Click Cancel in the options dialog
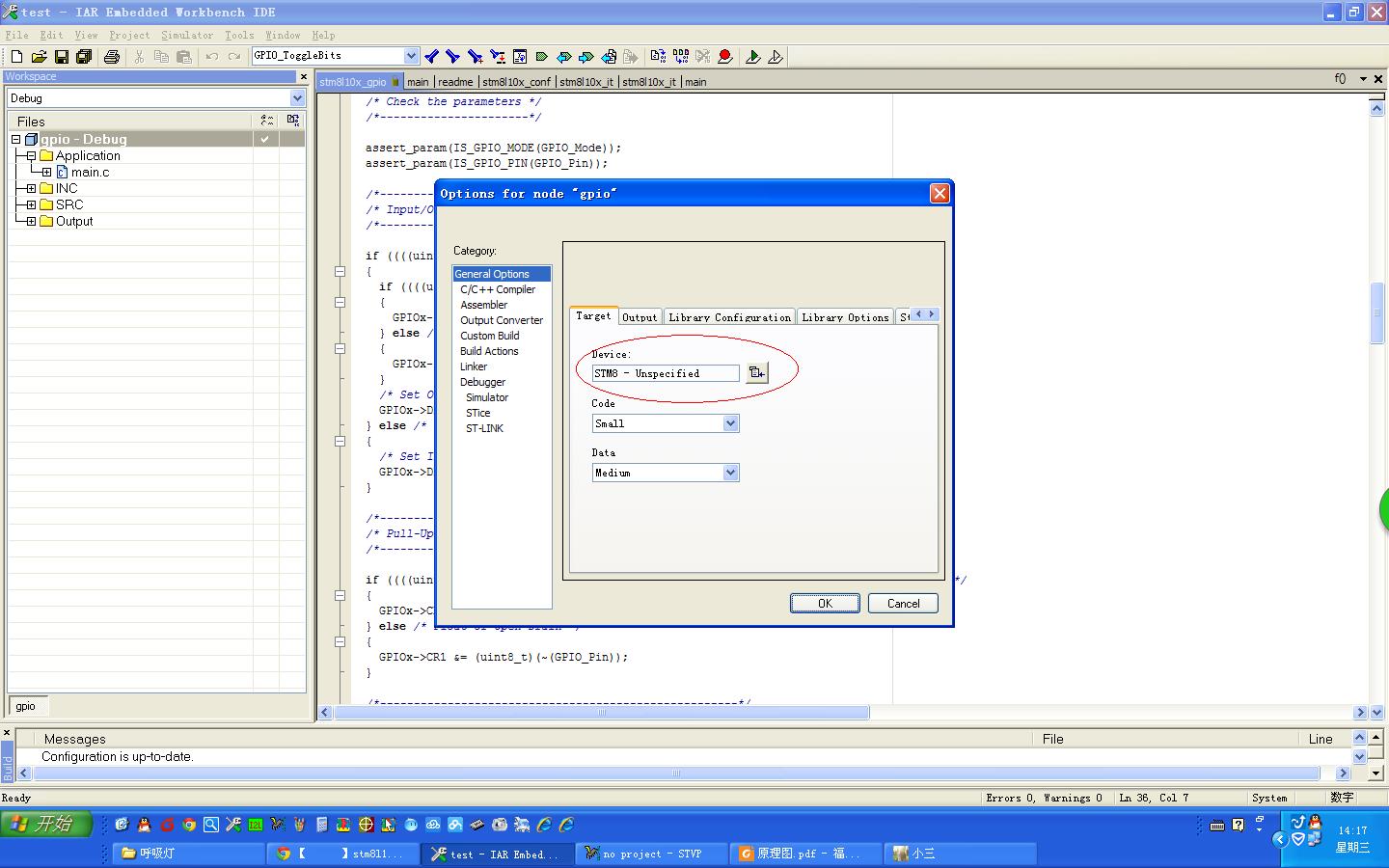 click(x=903, y=603)
